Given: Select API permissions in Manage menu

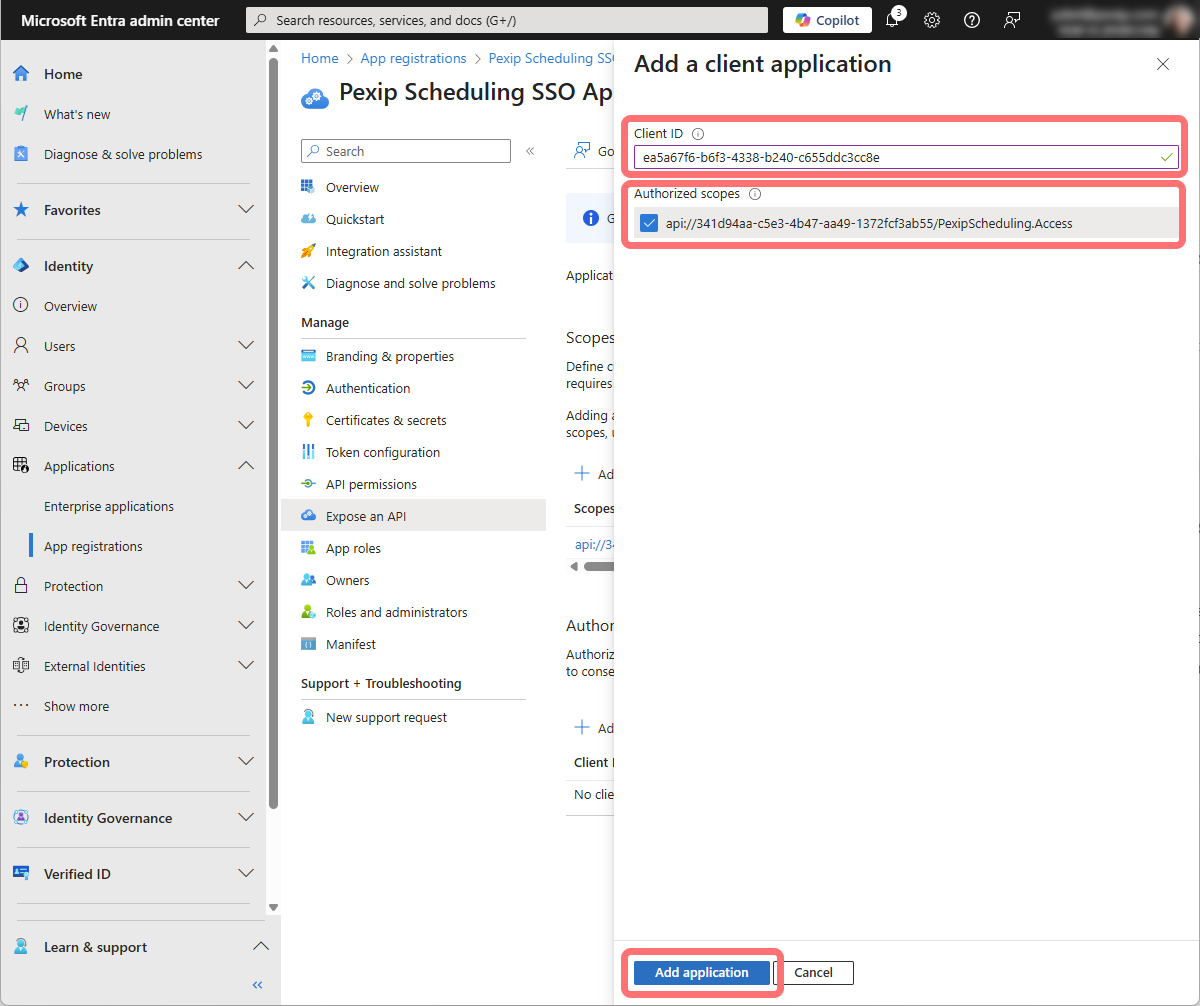Looking at the screenshot, I should point(370,484).
